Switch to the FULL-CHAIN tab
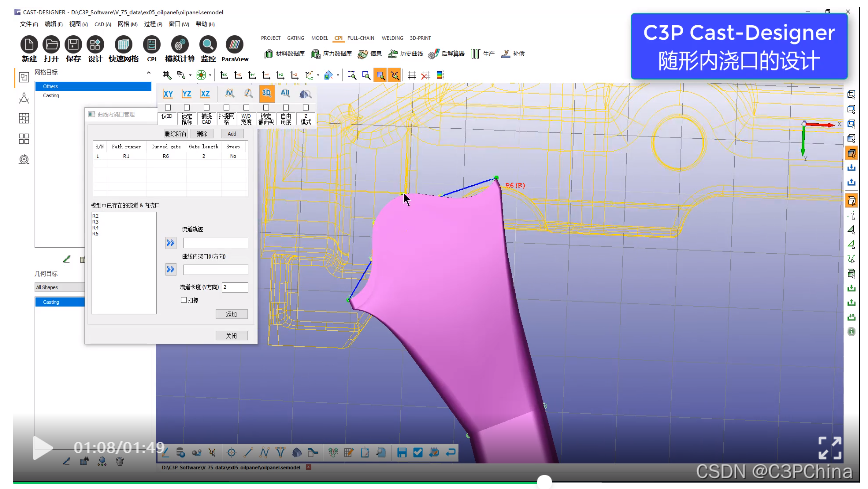This screenshot has height=489, width=868. coord(360,38)
